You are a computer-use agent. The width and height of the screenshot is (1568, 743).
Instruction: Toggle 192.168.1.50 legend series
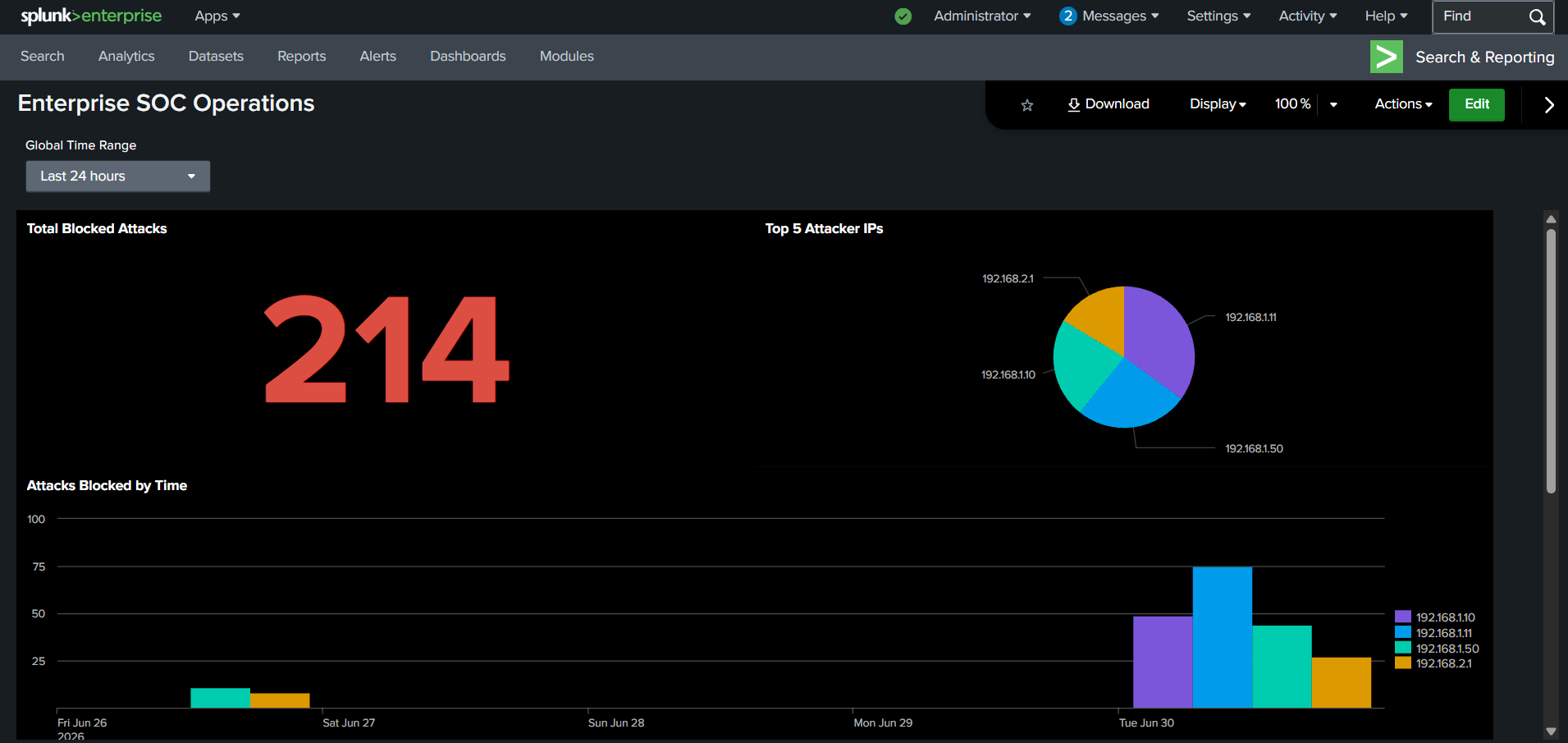coord(1437,649)
